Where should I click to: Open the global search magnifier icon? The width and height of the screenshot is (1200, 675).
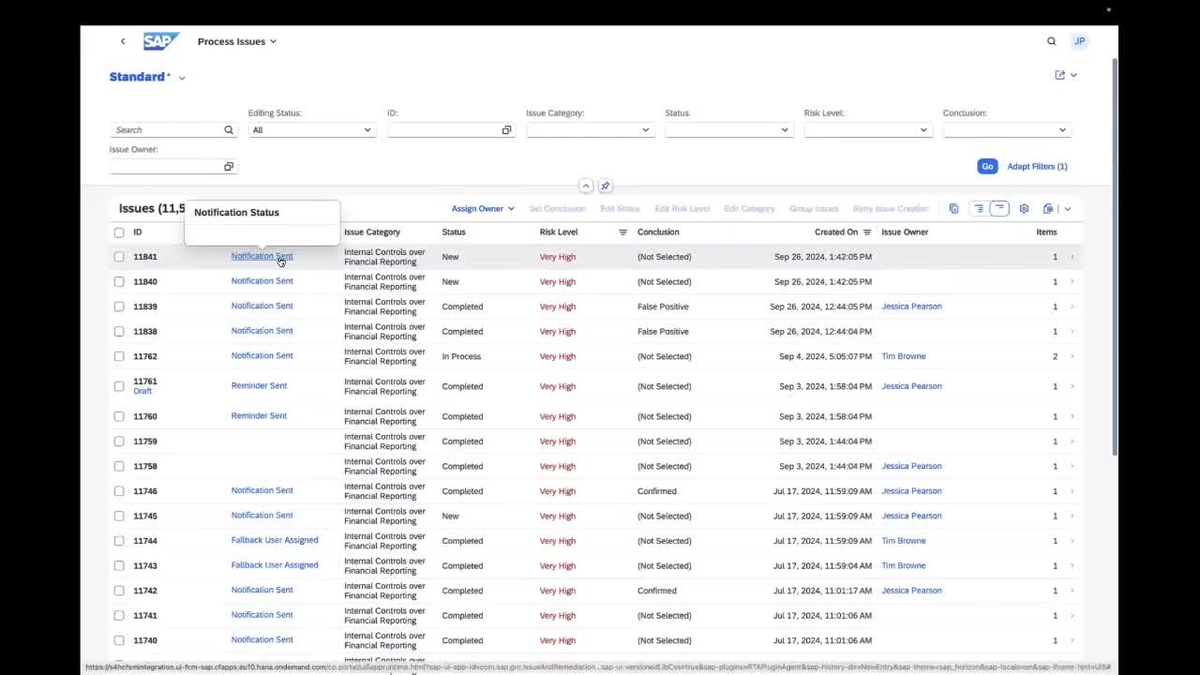[x=1051, y=41]
